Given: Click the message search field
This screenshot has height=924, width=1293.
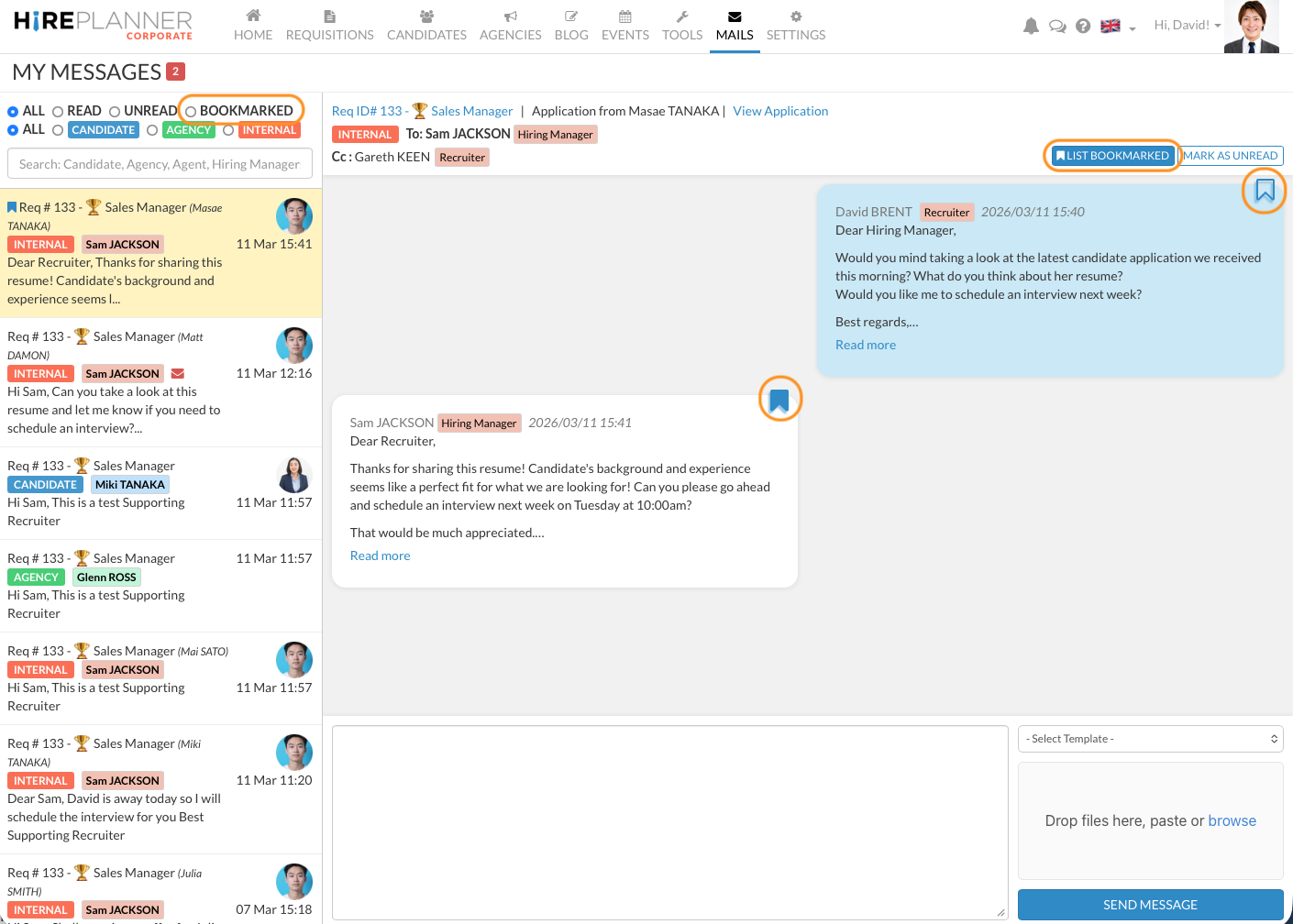Looking at the screenshot, I should (160, 164).
